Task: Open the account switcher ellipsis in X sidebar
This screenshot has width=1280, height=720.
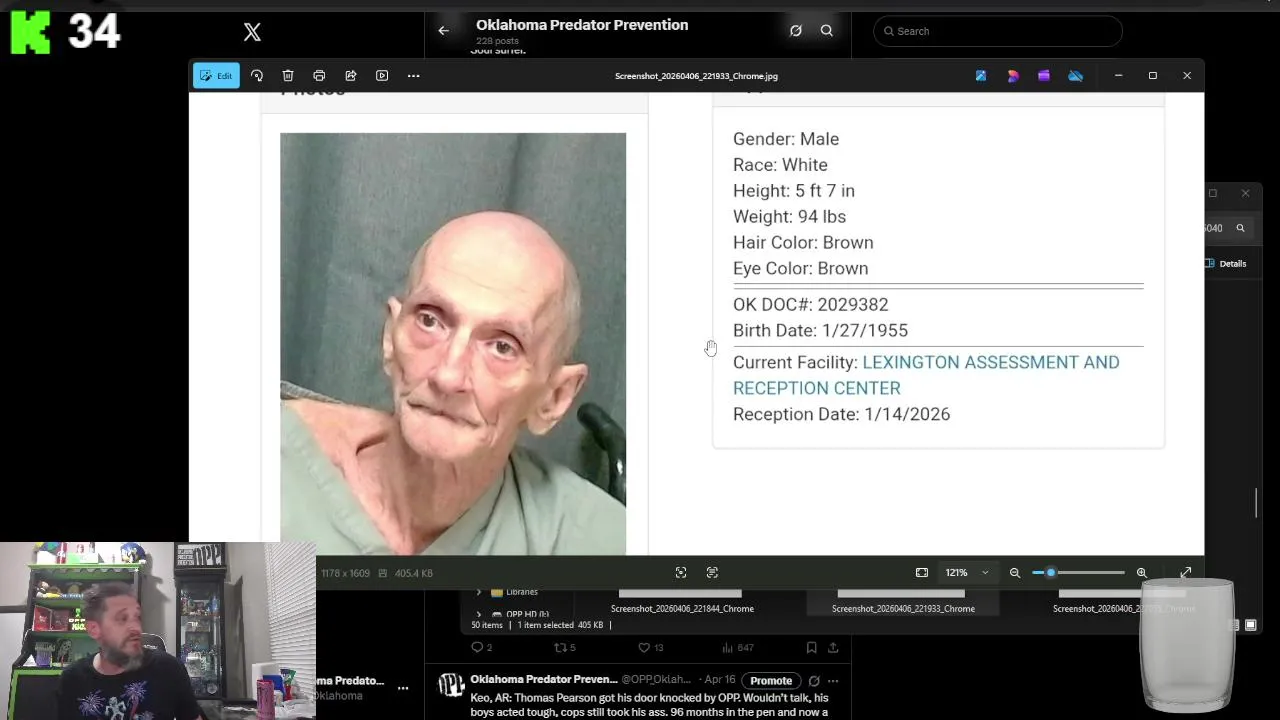Action: click(x=403, y=688)
